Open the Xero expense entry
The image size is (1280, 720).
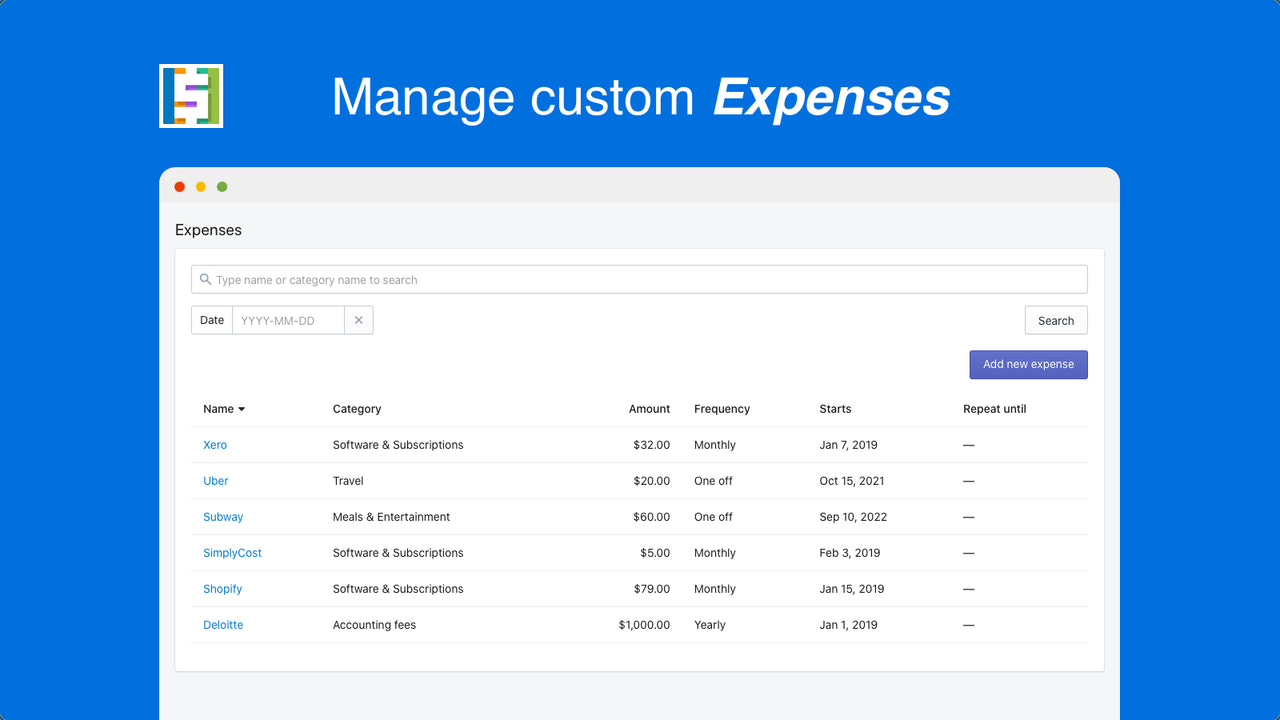click(215, 444)
